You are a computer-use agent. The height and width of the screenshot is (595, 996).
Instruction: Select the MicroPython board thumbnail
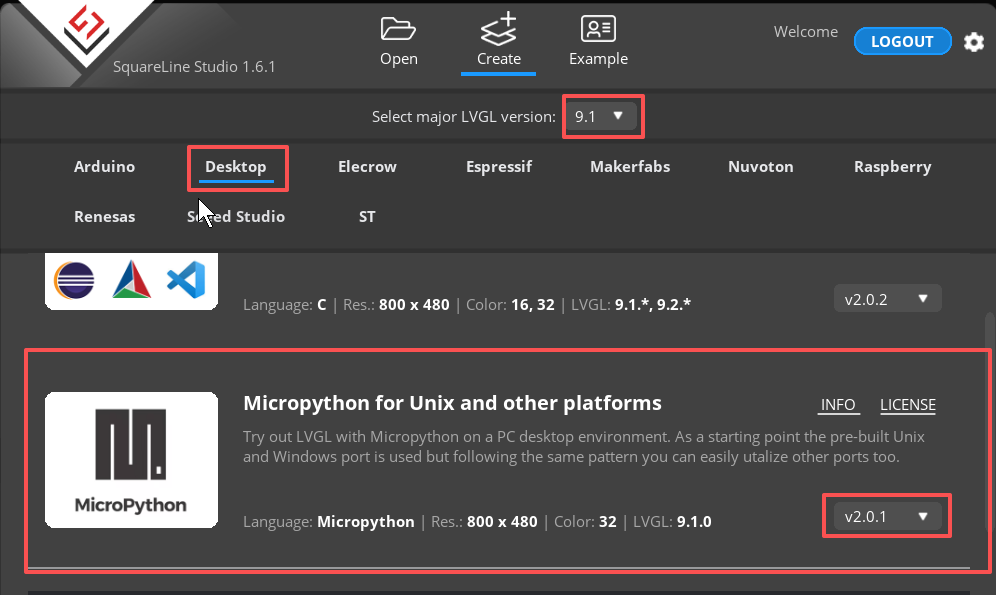[131, 460]
